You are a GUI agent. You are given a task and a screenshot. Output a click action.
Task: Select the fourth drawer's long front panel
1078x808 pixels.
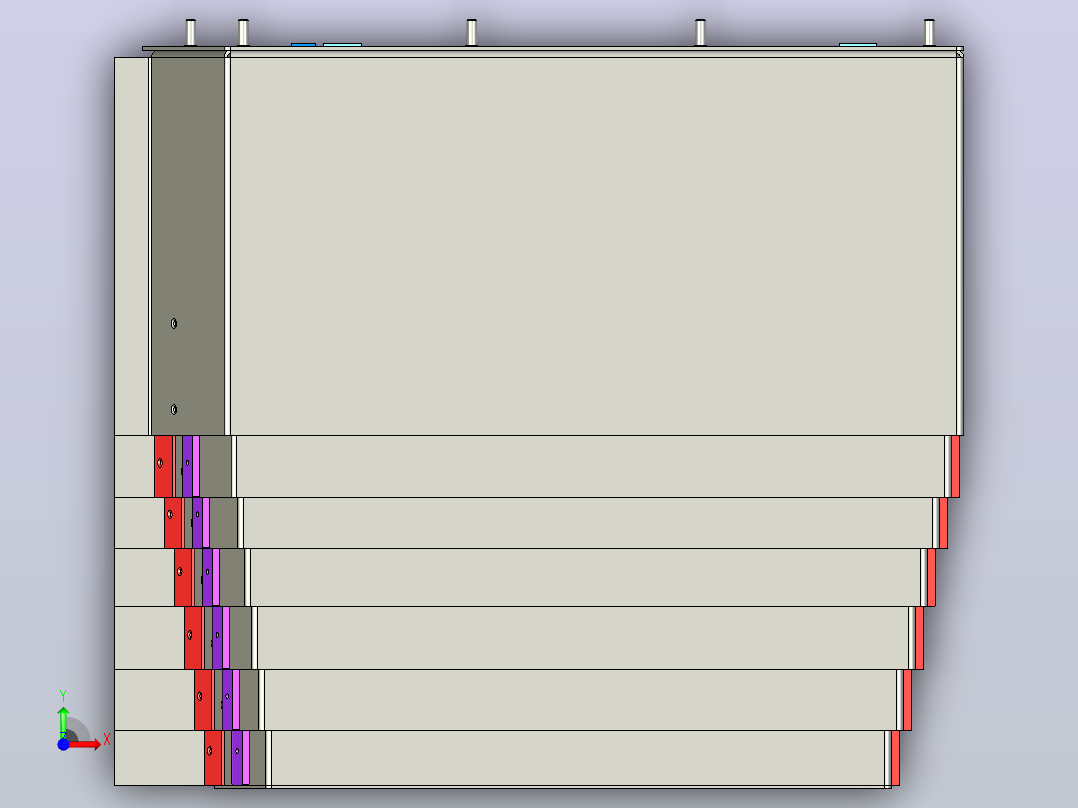coord(583,637)
